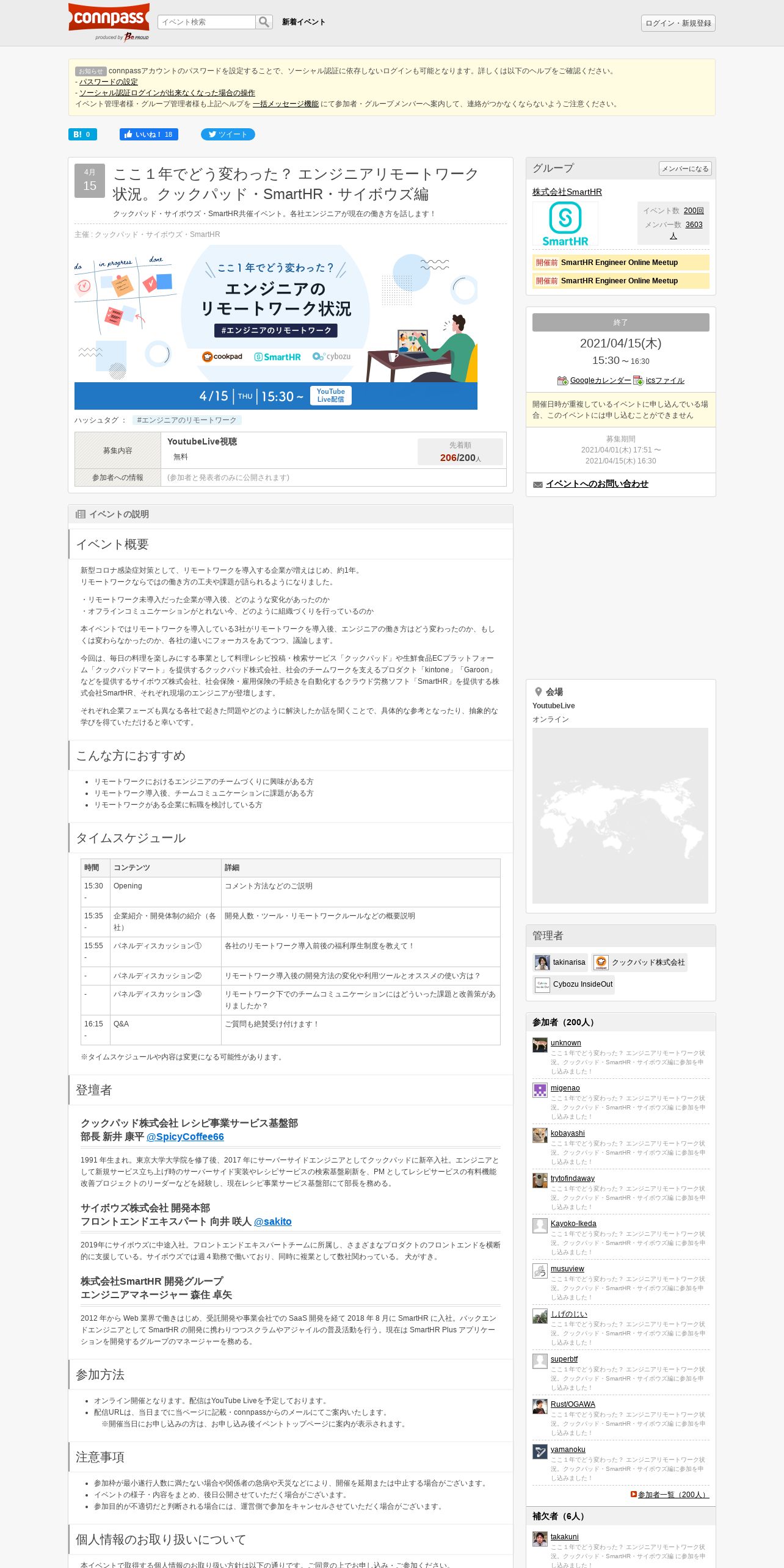Viewport: 784px width, 1568px height.
Task: Click the Q&A schedule cell
Action: pyautogui.click(x=165, y=1030)
